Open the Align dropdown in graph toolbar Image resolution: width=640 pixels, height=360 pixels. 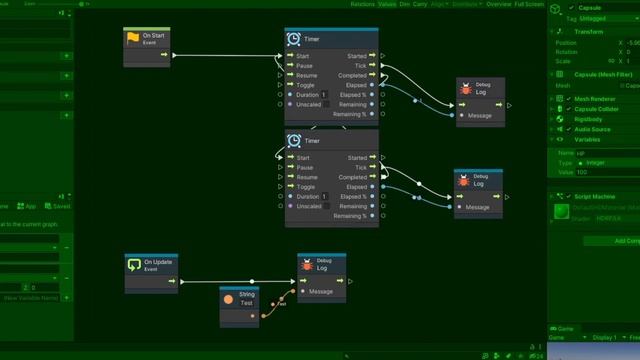pyautogui.click(x=439, y=4)
